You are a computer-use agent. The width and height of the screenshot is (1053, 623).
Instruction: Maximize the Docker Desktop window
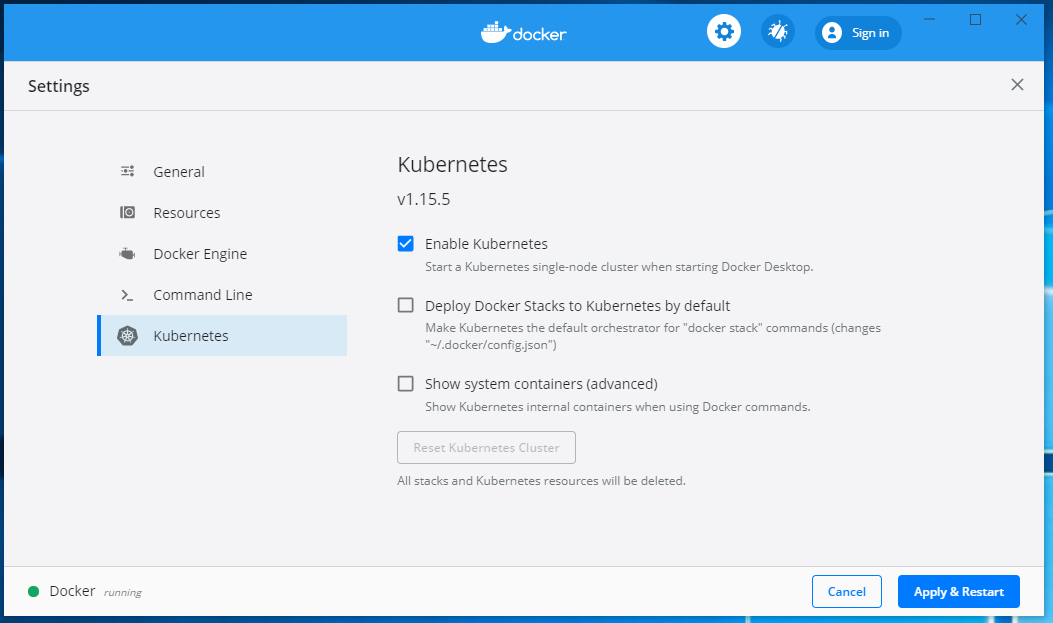tap(975, 19)
